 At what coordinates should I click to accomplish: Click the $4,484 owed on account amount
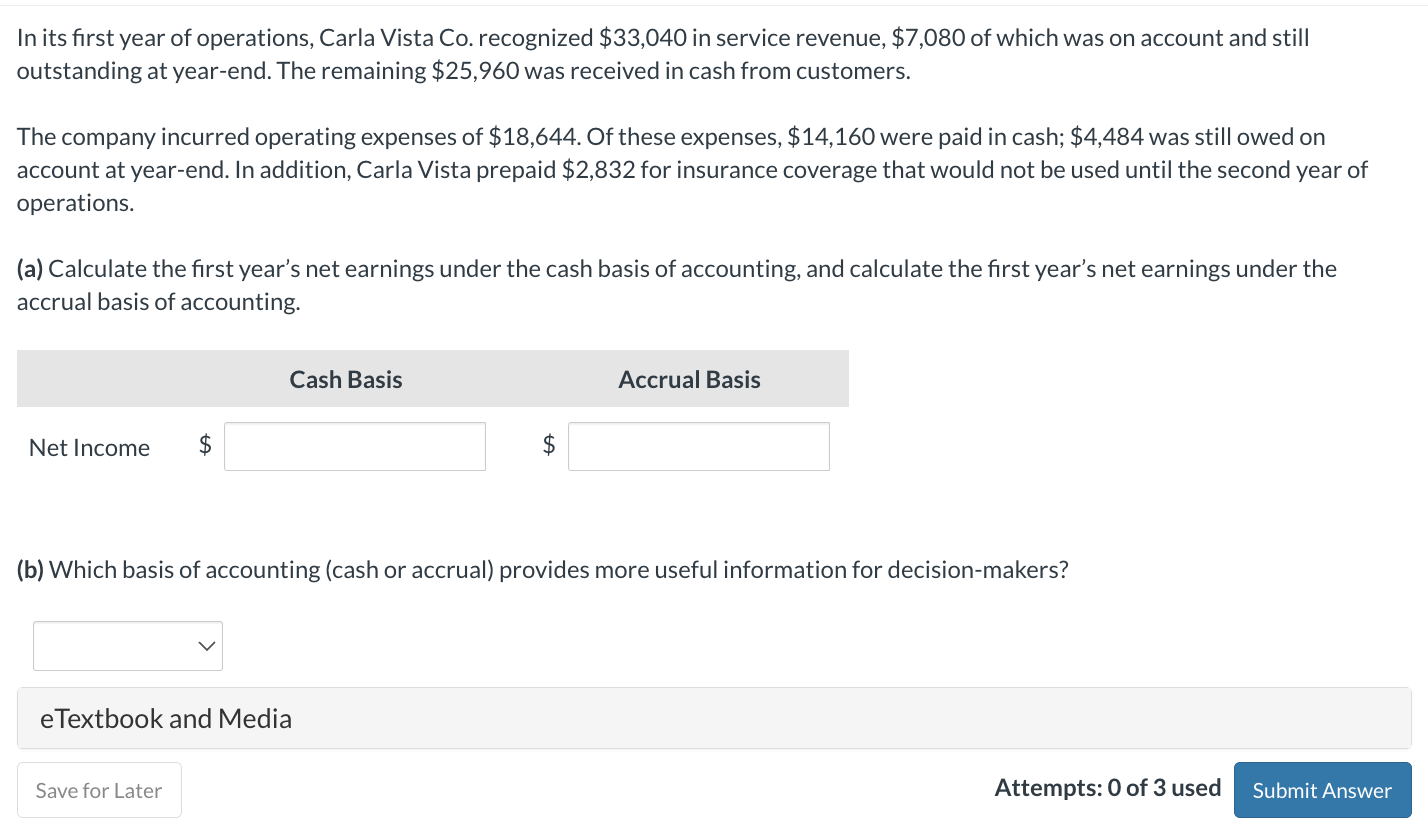1106,137
